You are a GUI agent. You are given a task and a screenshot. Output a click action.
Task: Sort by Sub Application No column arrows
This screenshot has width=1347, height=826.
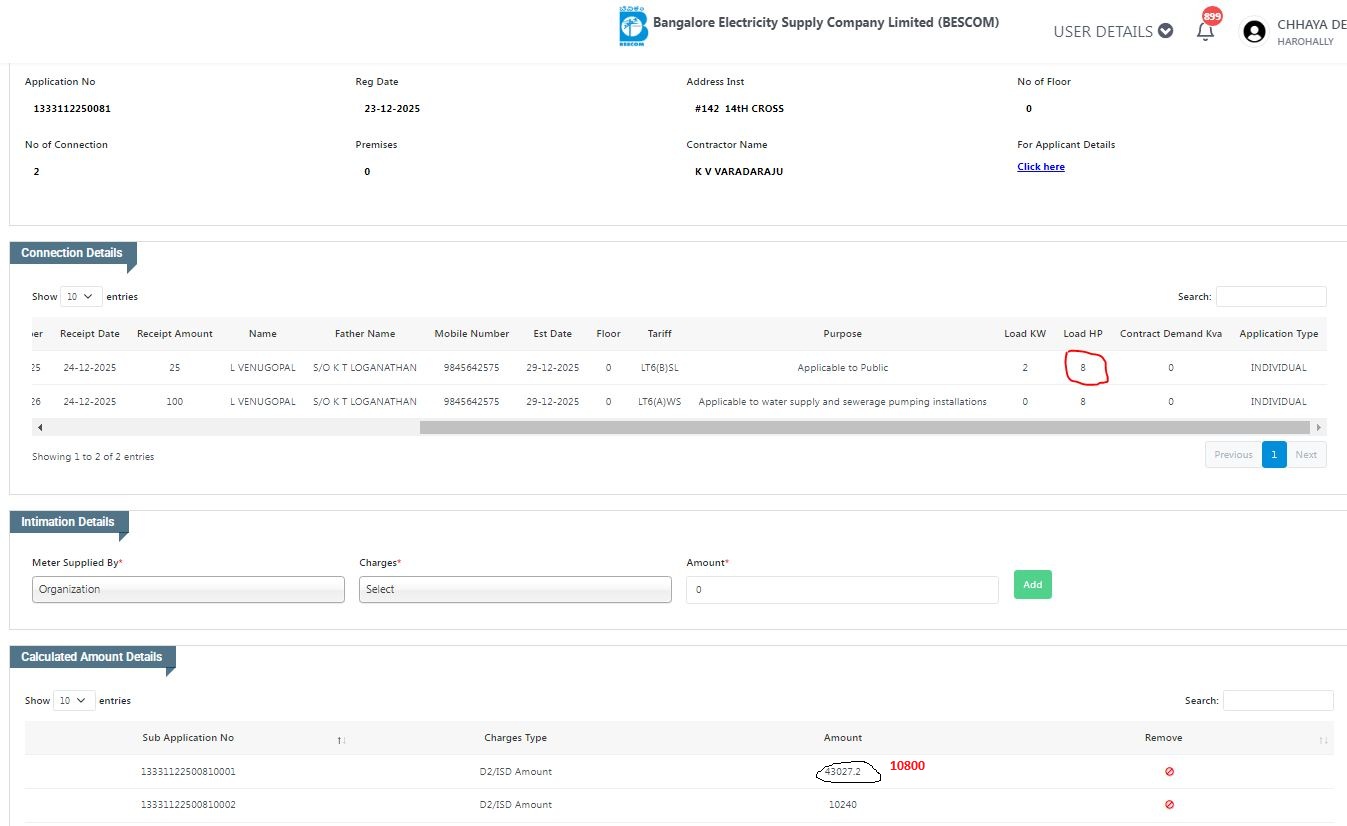coord(342,739)
